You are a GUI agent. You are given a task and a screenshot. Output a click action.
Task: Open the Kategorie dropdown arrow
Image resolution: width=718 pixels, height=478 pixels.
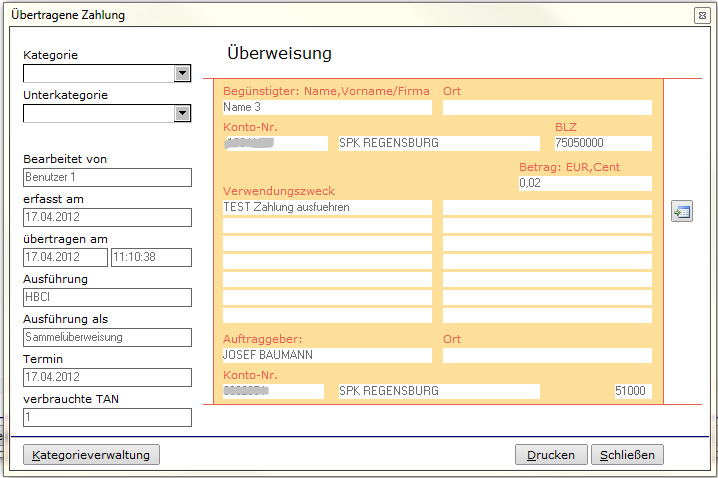pos(182,73)
